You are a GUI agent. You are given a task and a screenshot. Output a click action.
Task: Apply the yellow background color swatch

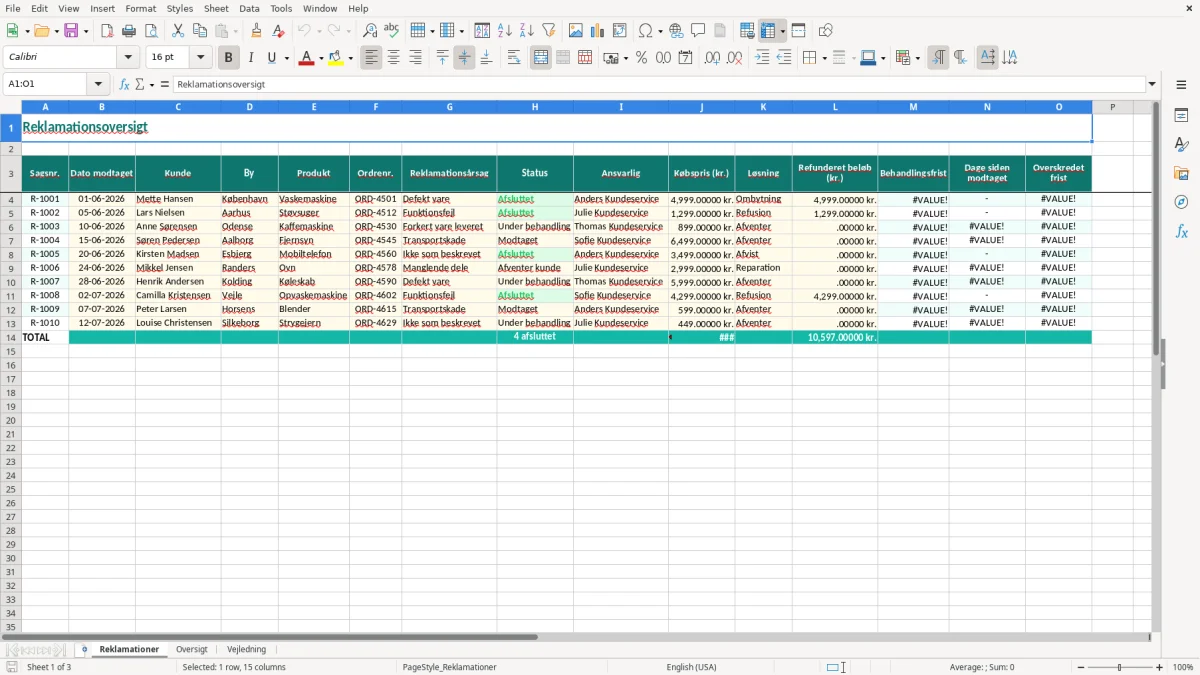[x=337, y=58]
